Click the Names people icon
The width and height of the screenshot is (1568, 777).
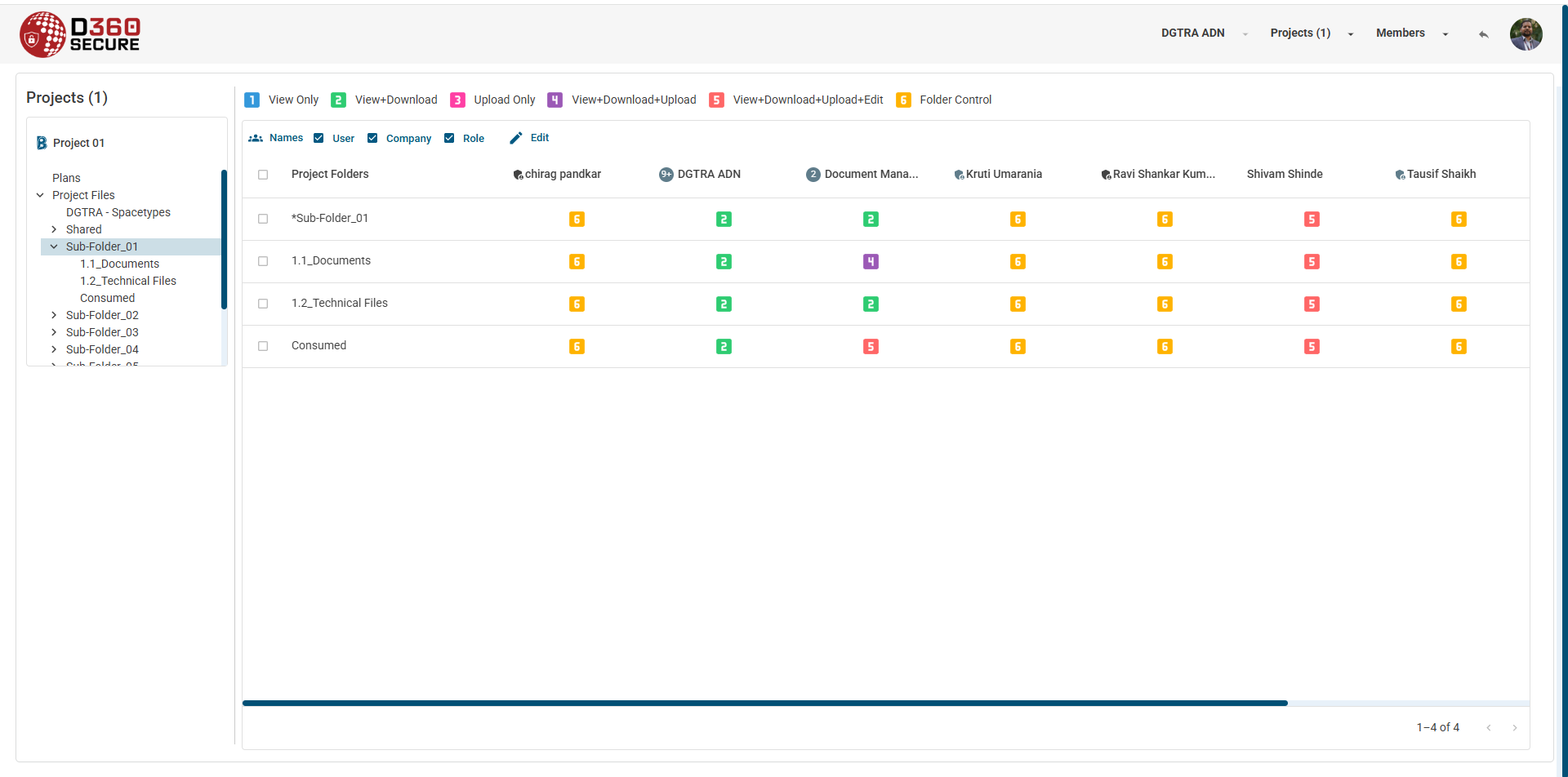(x=256, y=138)
